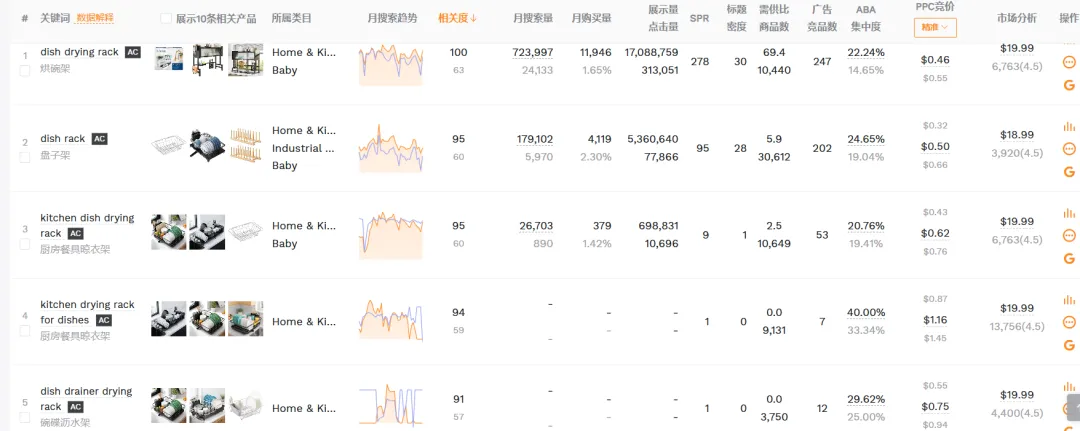Viewport: 1080px width, 431px height.
Task: Open bar chart analysis for kitchen dish drying rack
Action: tap(1069, 213)
